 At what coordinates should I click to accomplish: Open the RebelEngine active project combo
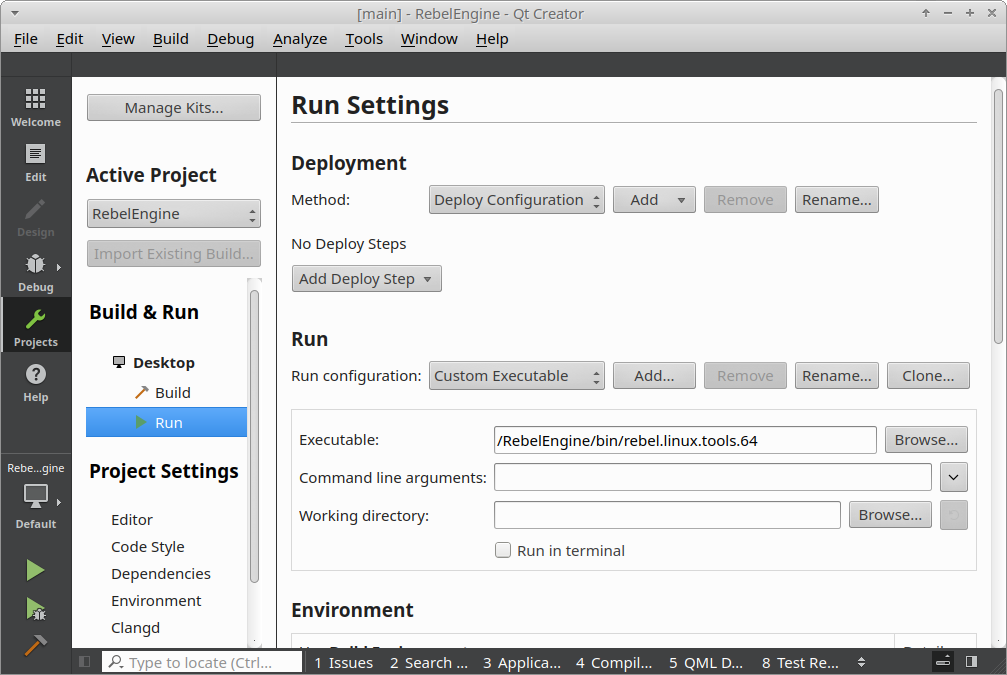[173, 214]
